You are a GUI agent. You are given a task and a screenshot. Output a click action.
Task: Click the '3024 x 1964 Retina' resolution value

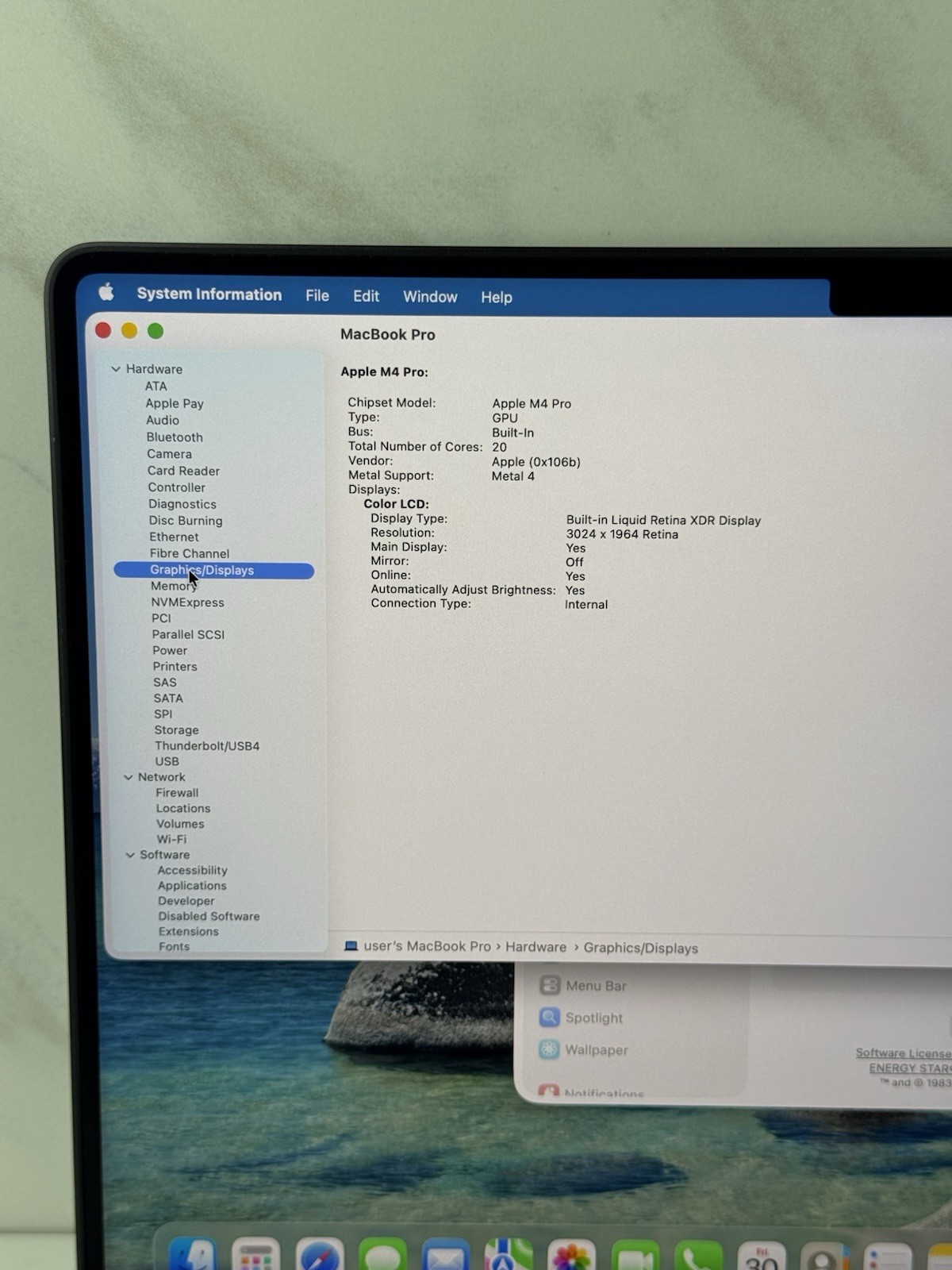tap(622, 534)
